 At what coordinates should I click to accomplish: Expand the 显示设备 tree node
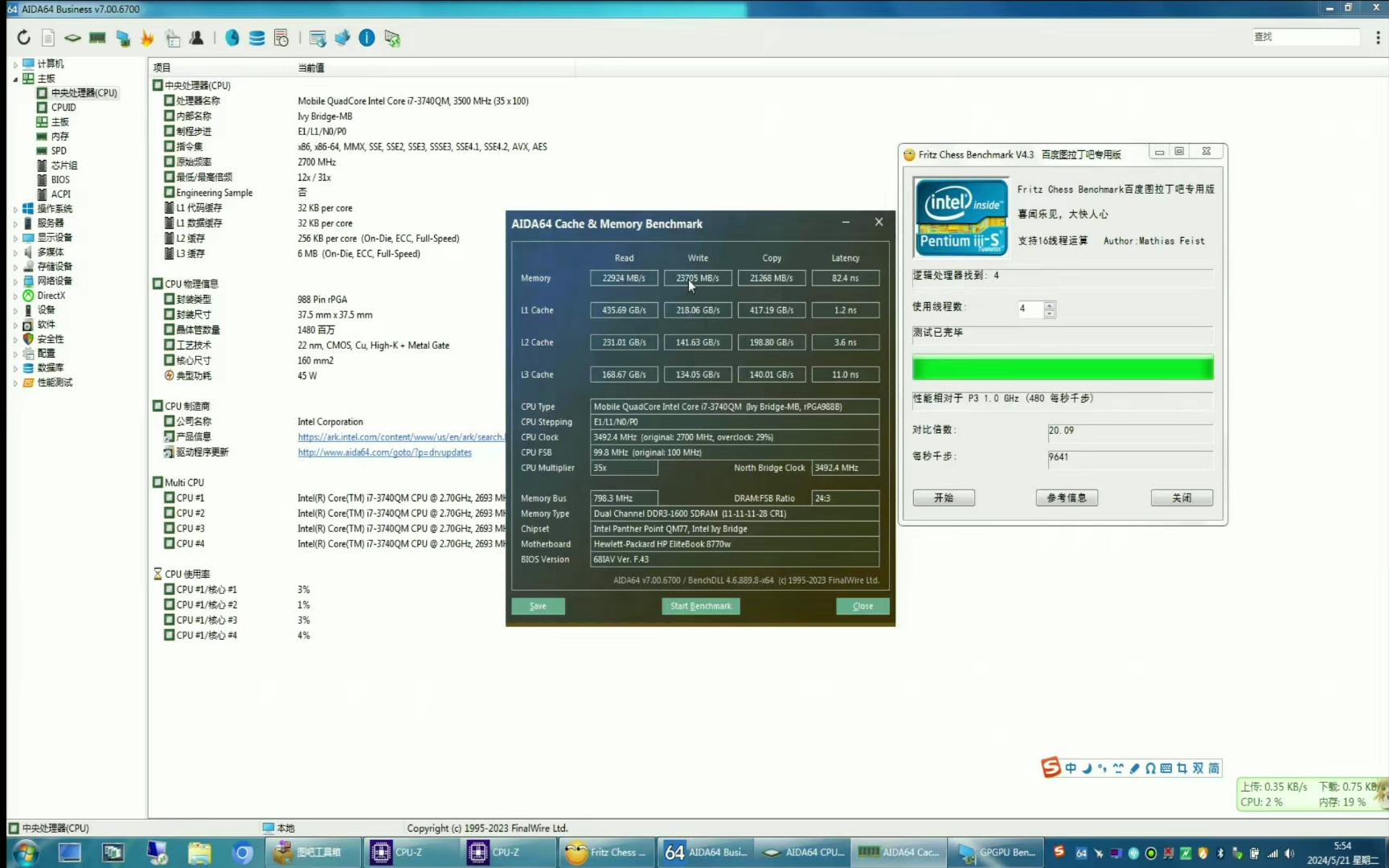coord(15,238)
